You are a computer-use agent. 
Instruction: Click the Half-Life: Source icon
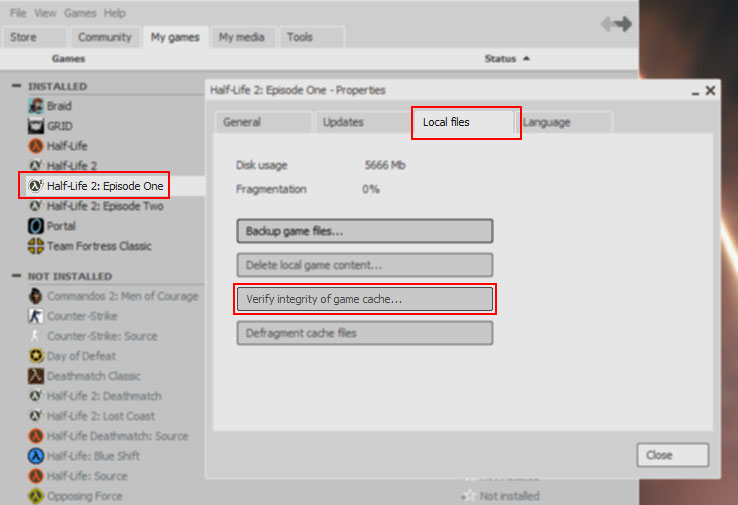pos(36,476)
